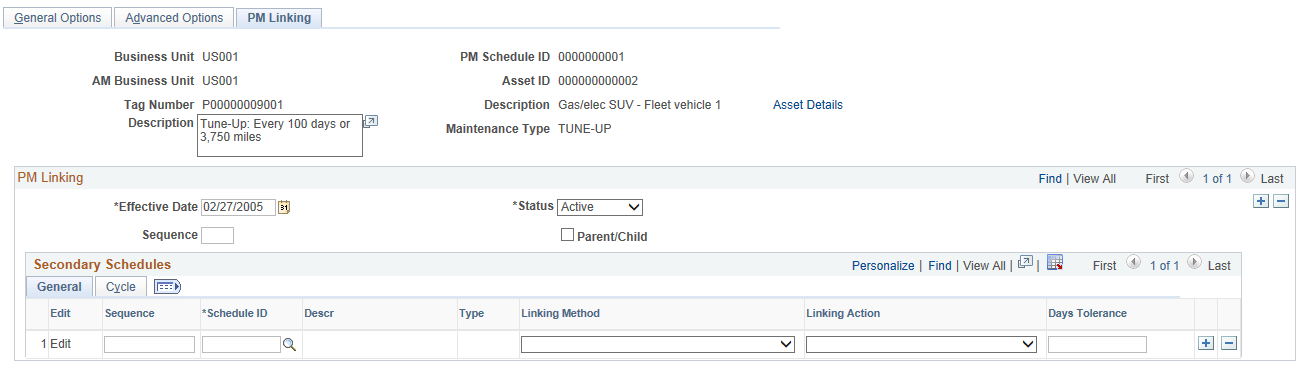The image size is (1306, 369).
Task: Click First in Secondary Schedules header
Action: click(1104, 266)
